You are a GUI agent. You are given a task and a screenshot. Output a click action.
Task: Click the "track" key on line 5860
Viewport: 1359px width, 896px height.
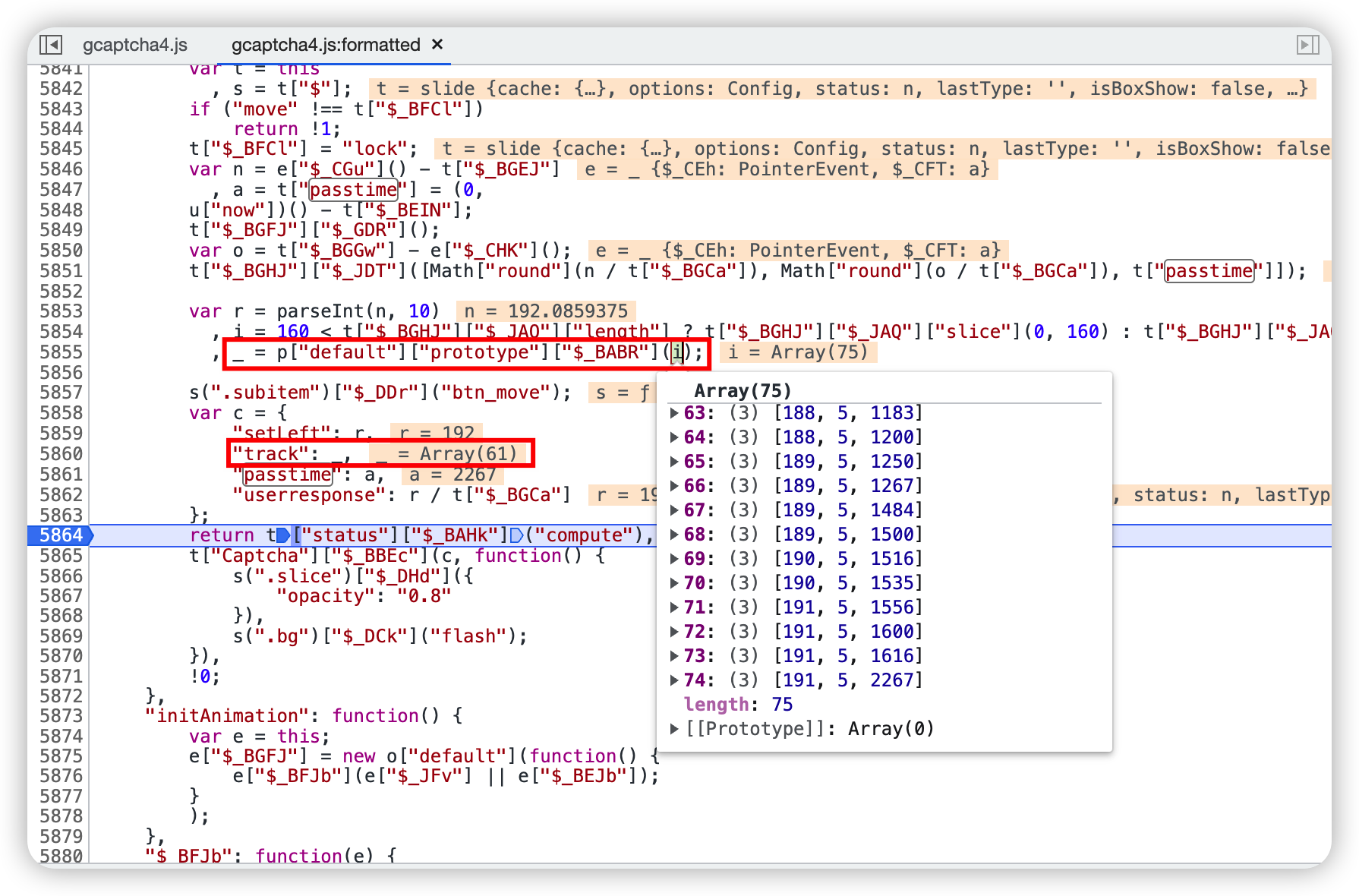pos(270,454)
